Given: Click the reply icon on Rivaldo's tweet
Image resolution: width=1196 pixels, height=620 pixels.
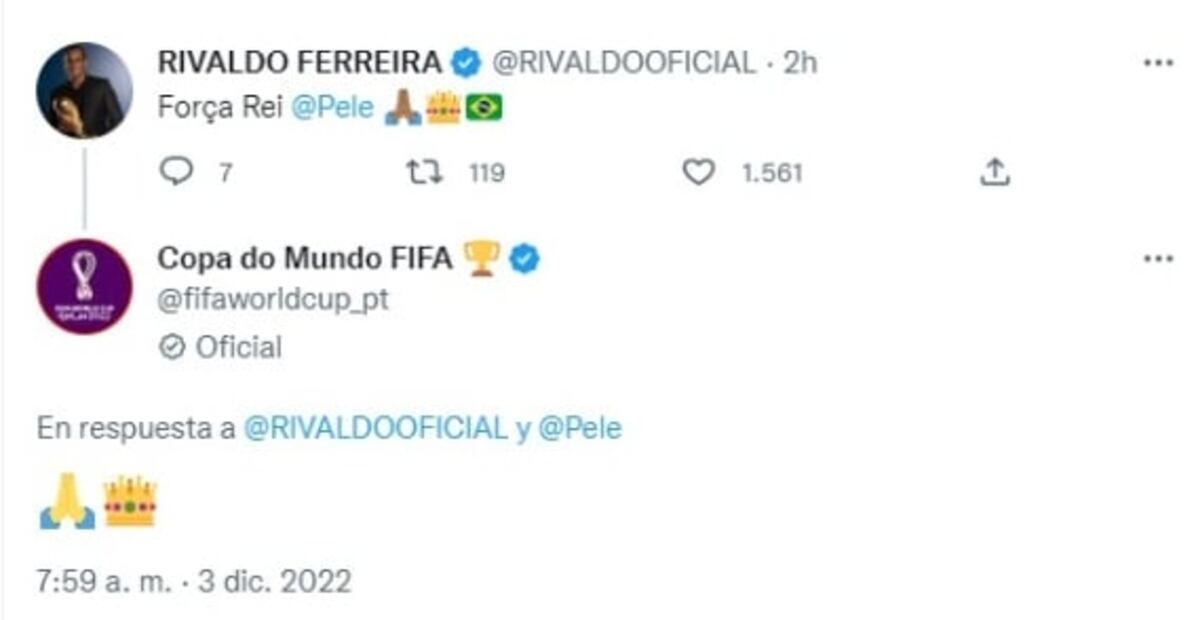Looking at the screenshot, I should coord(176,173).
